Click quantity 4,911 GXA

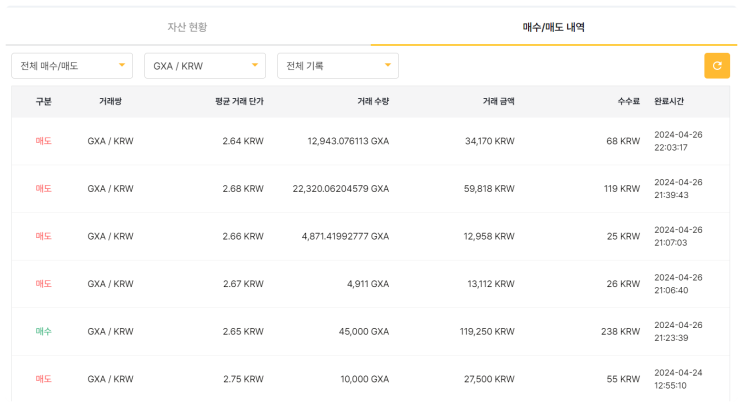pos(368,284)
